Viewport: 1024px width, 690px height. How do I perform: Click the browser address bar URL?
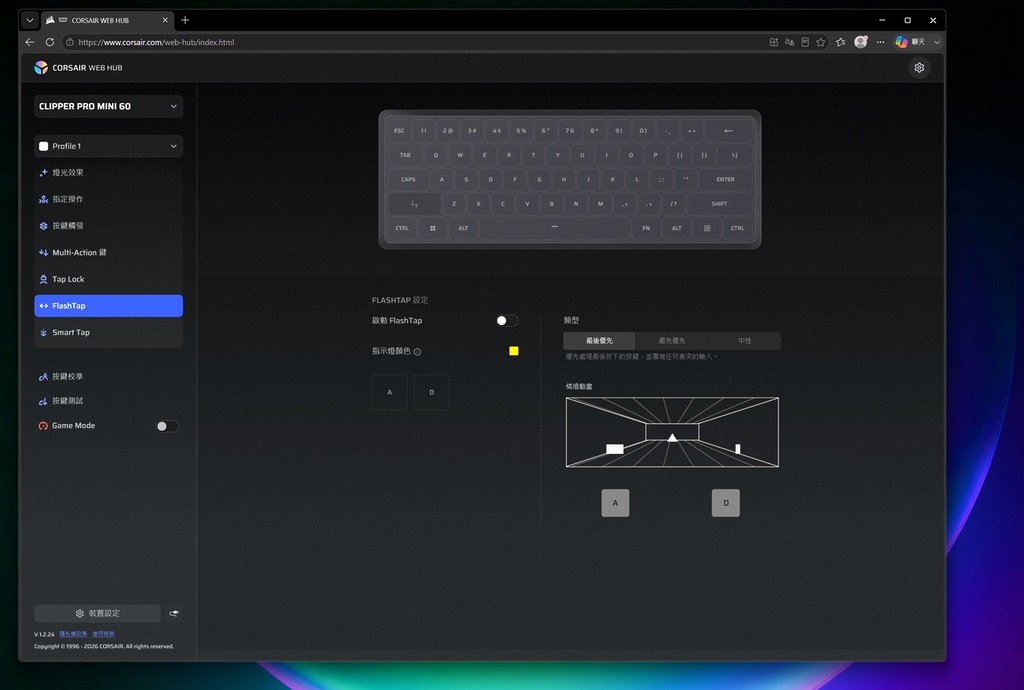(156, 42)
